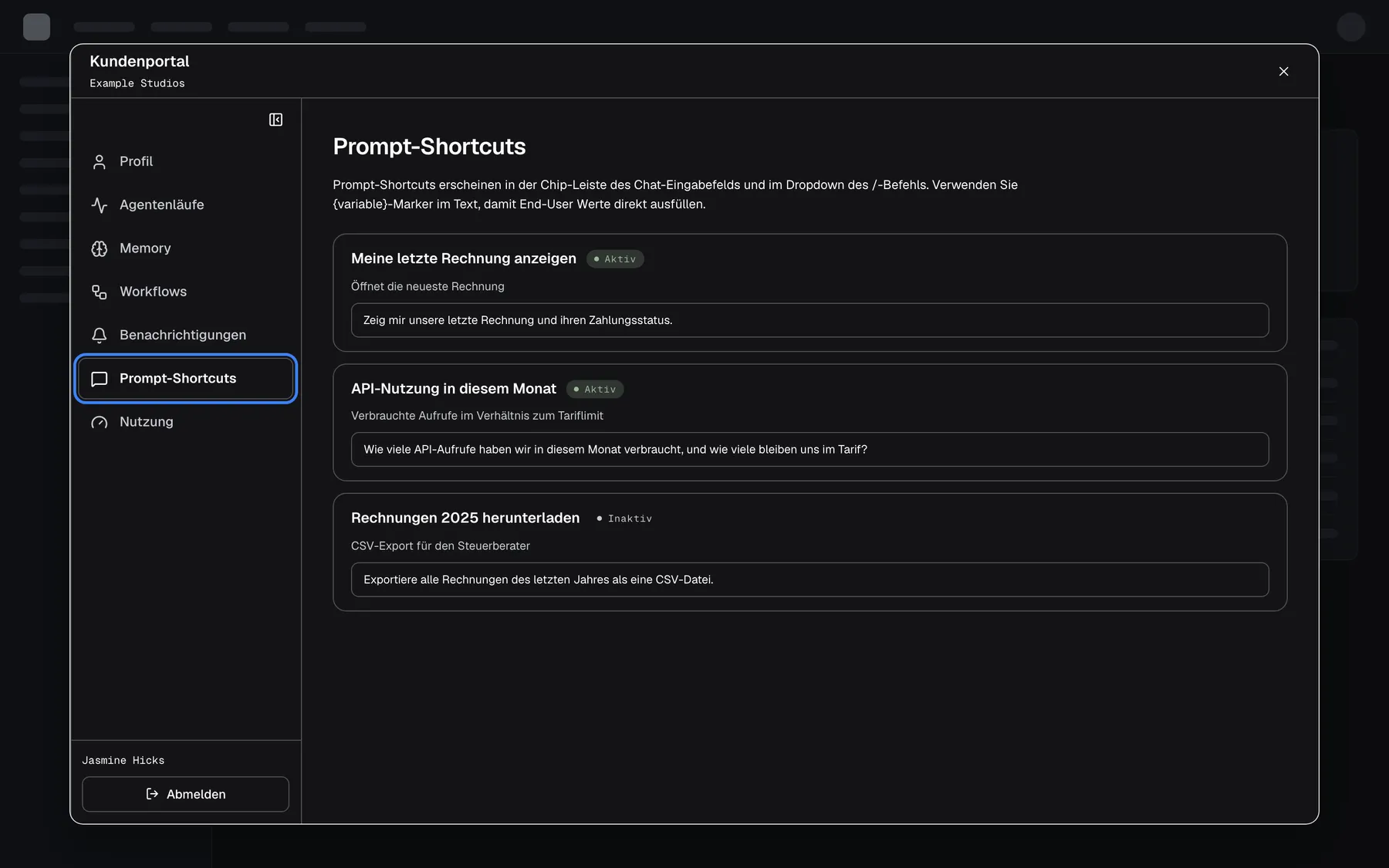Click the Prompt-Shortcuts chat bubble icon
This screenshot has height=868, width=1389.
pos(100,379)
